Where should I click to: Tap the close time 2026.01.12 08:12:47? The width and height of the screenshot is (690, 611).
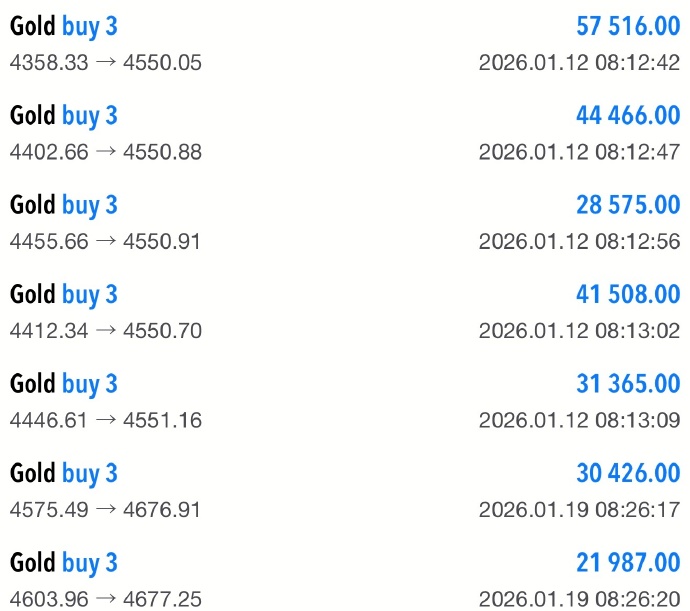[x=579, y=152]
